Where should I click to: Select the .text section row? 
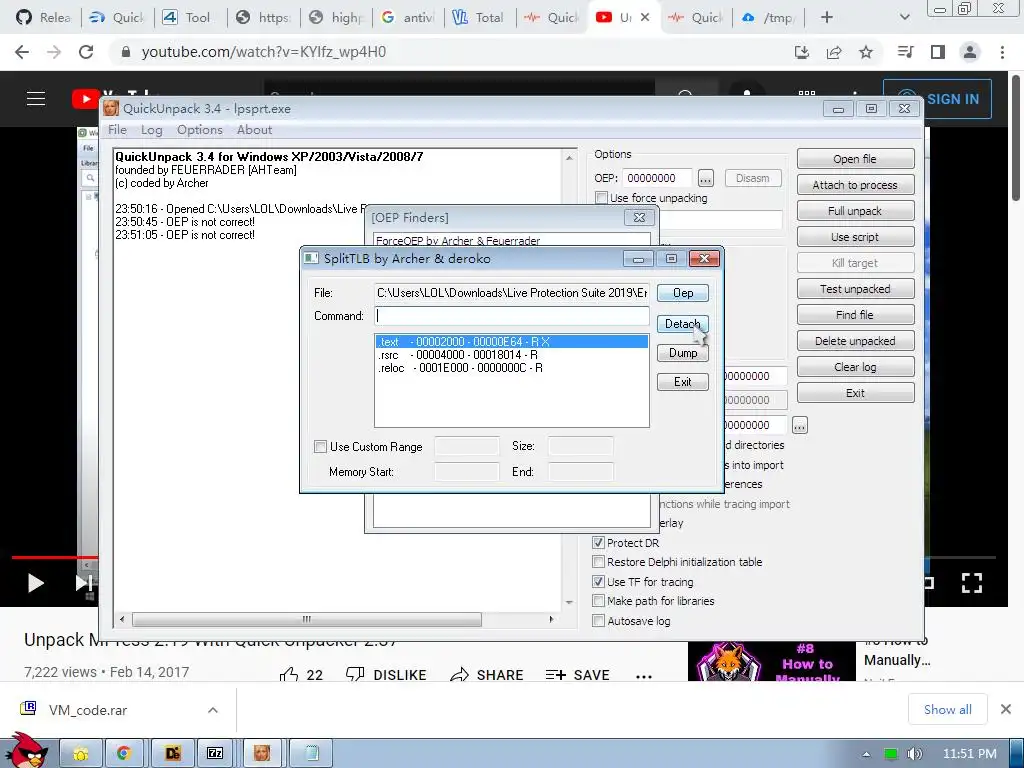[512, 342]
